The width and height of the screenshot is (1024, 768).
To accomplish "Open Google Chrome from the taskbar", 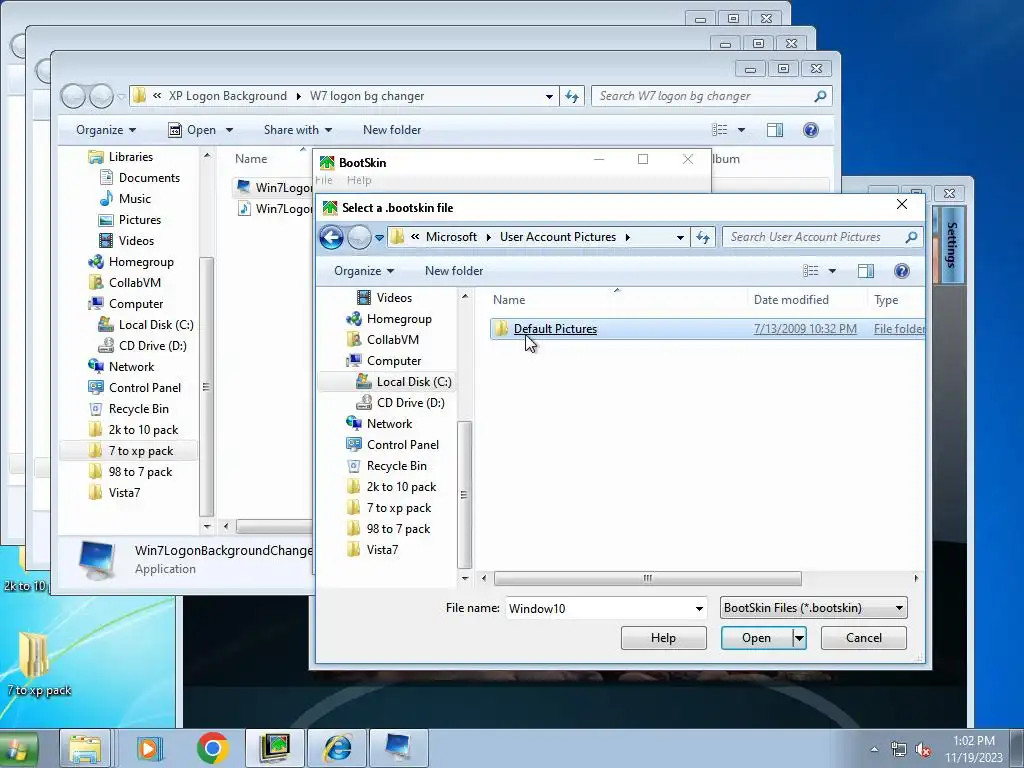I will coord(213,748).
